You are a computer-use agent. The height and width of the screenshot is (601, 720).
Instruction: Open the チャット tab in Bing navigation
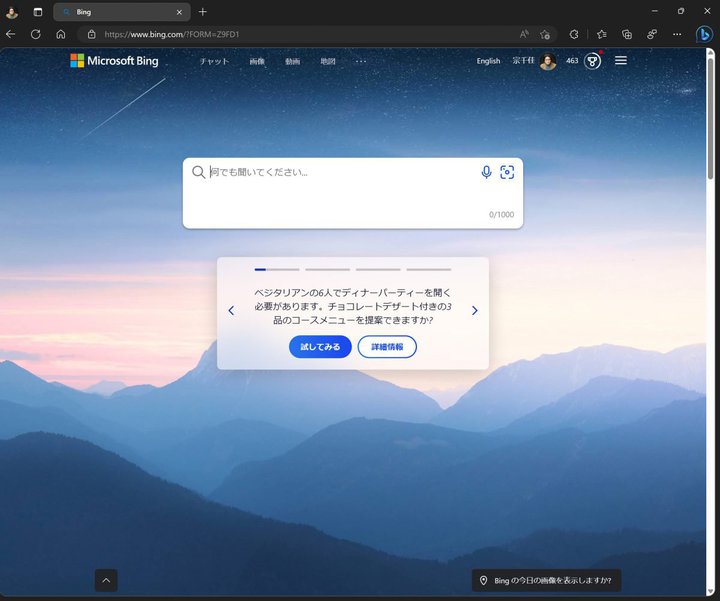coord(214,61)
